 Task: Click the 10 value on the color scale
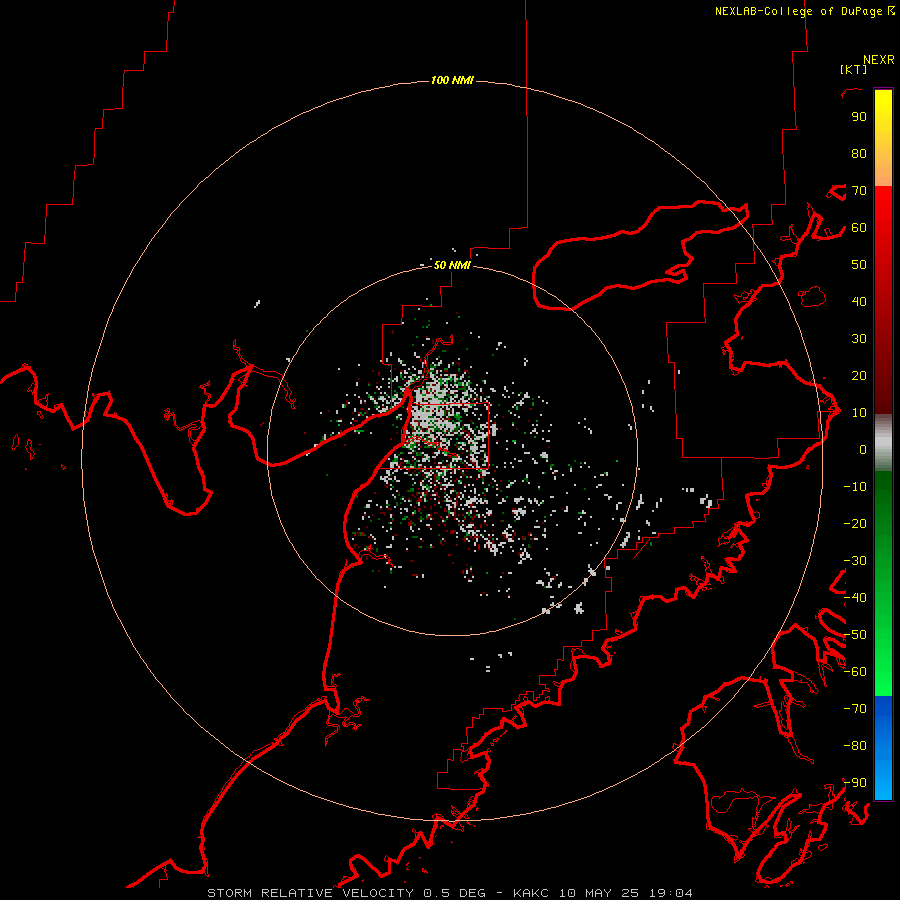(x=859, y=413)
